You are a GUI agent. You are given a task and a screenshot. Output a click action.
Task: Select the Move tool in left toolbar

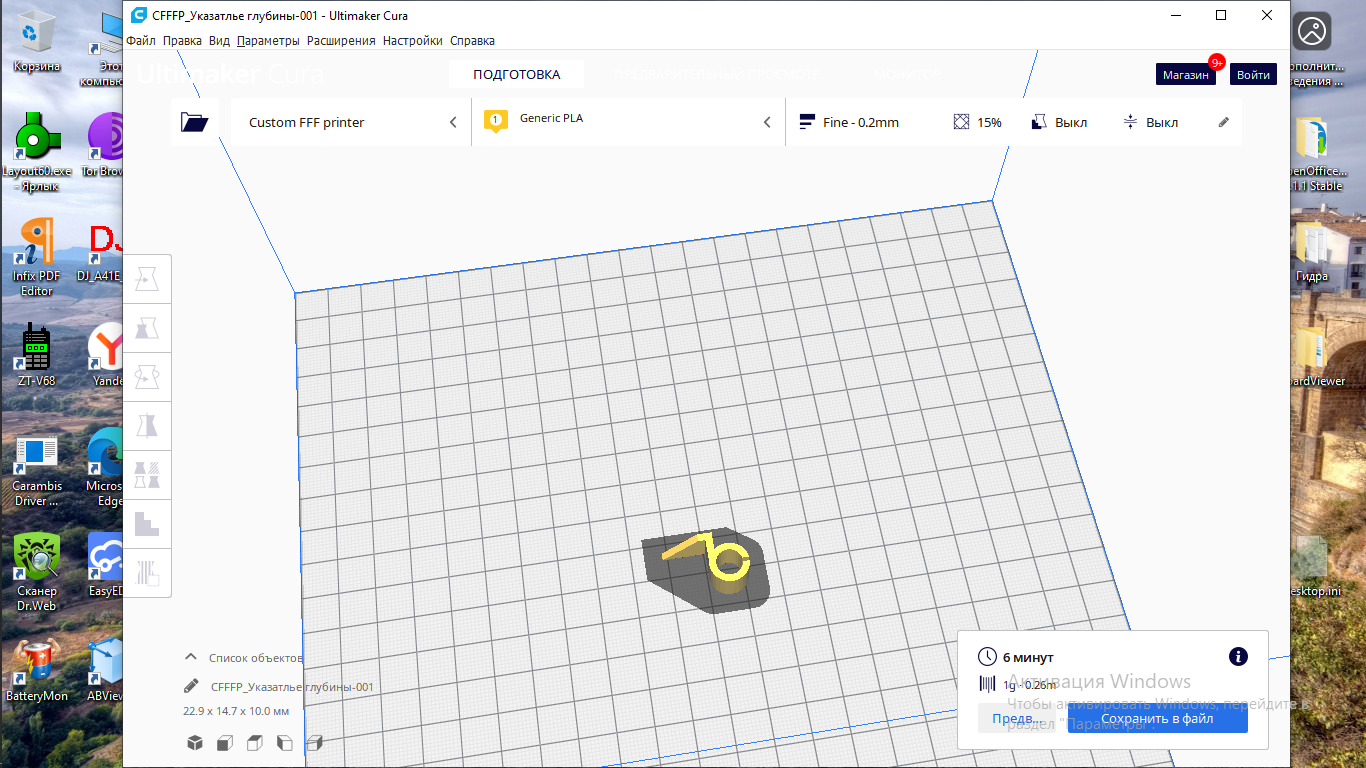[147, 279]
